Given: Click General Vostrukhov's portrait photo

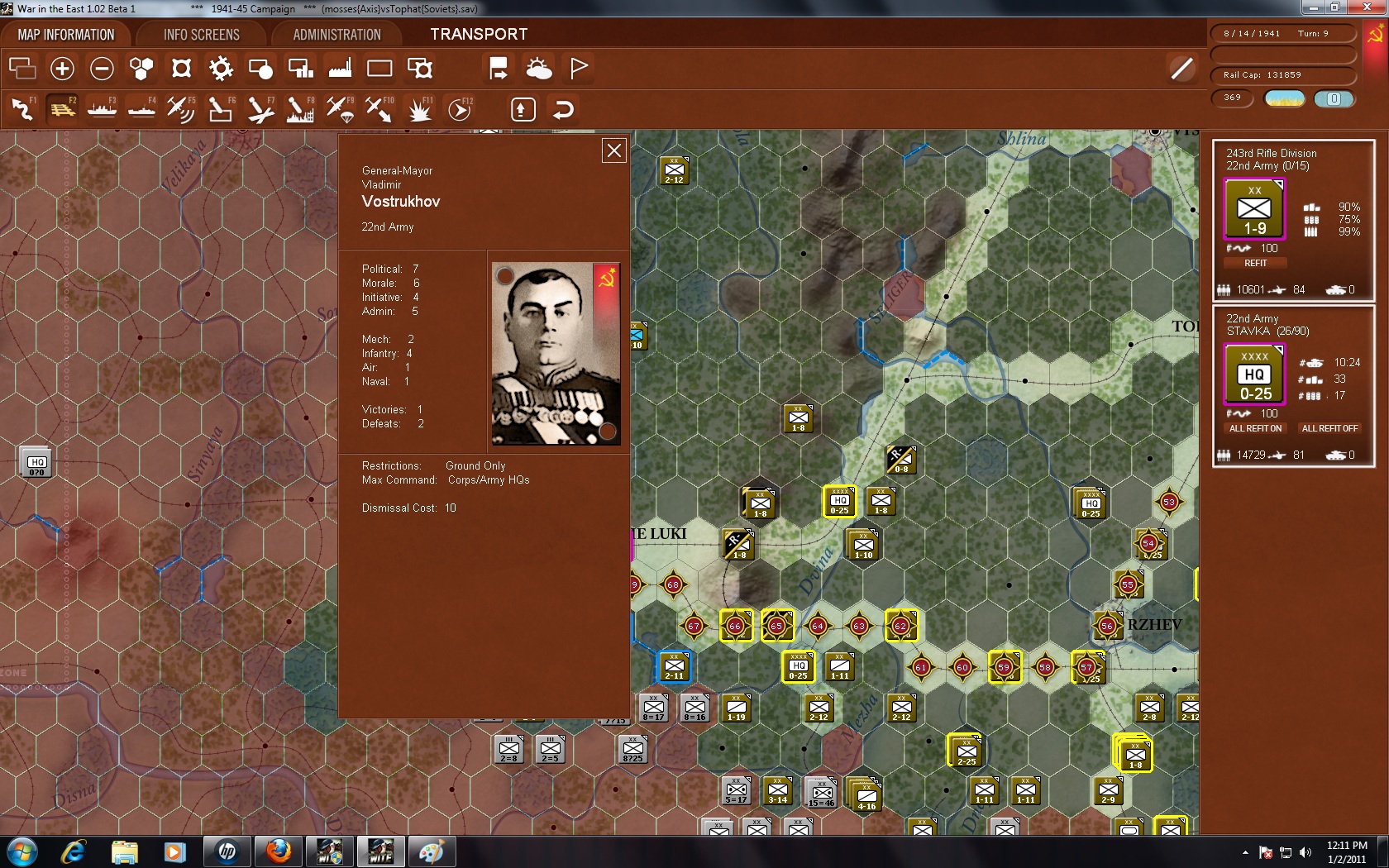Looking at the screenshot, I should click(556, 354).
